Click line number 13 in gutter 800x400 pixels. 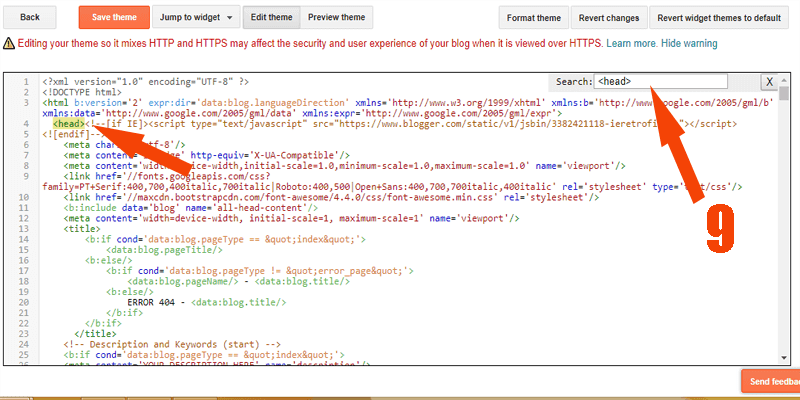24,229
